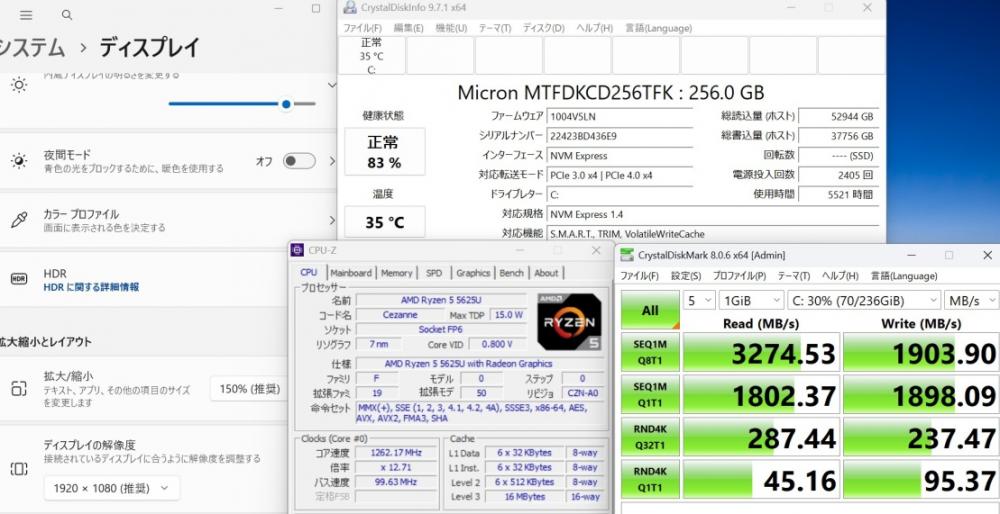
Task: Open CrystalDiskInfo ヘルプ(H) menu
Action: (x=594, y=28)
